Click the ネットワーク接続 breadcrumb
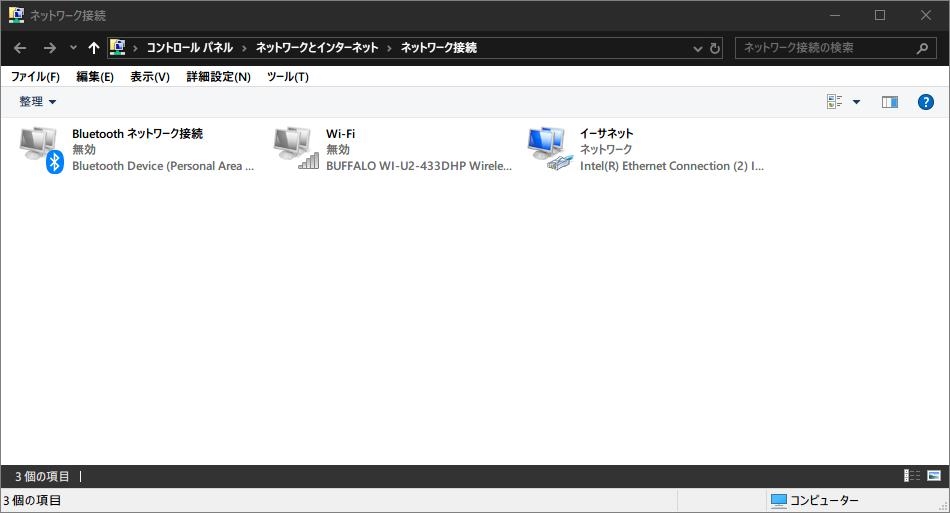The image size is (950, 513). coord(439,47)
